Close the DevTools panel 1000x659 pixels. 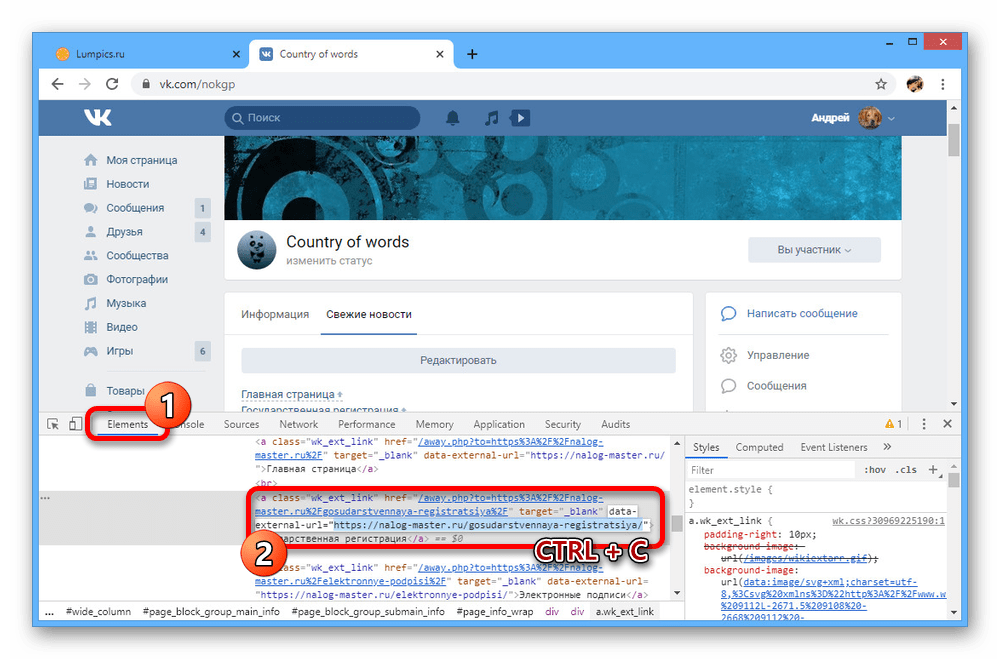(948, 424)
